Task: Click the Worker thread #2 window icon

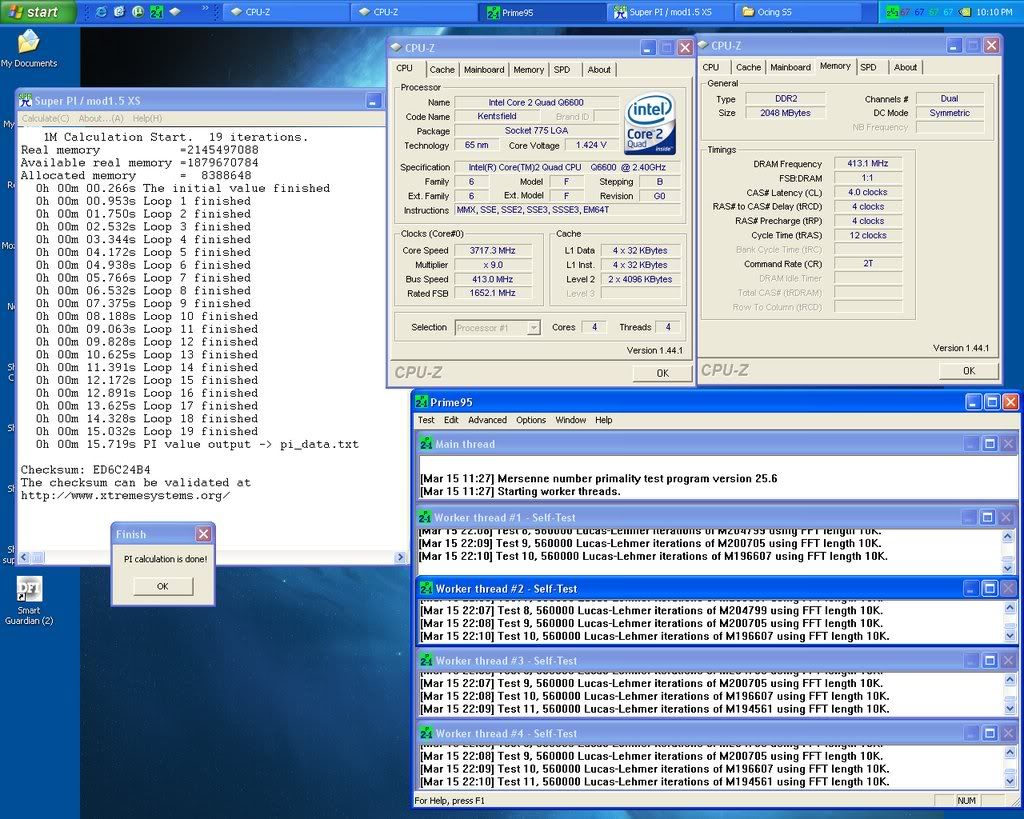Action: (426, 588)
